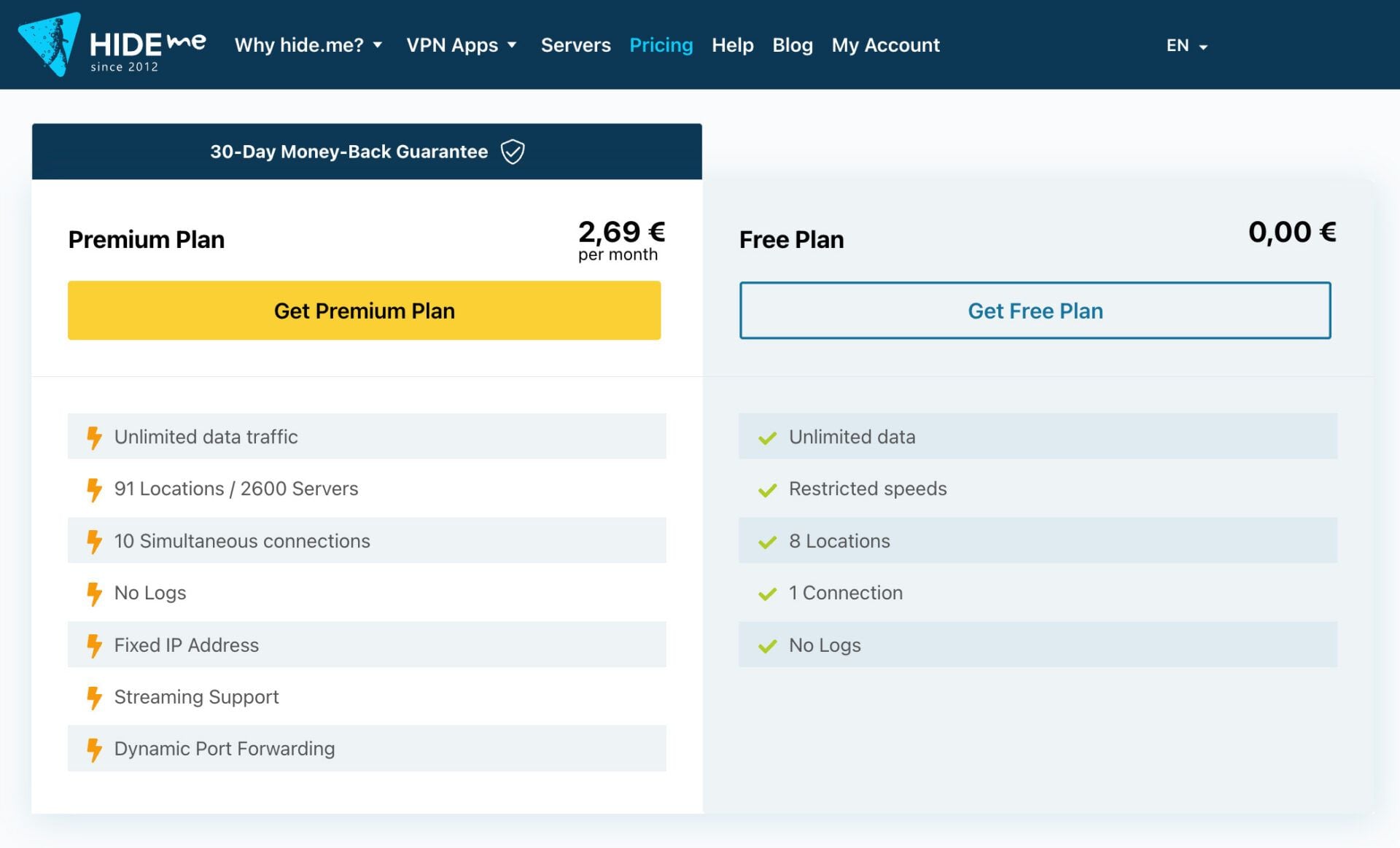Image resolution: width=1400 pixels, height=848 pixels.
Task: Open My Account
Action: [x=885, y=45]
